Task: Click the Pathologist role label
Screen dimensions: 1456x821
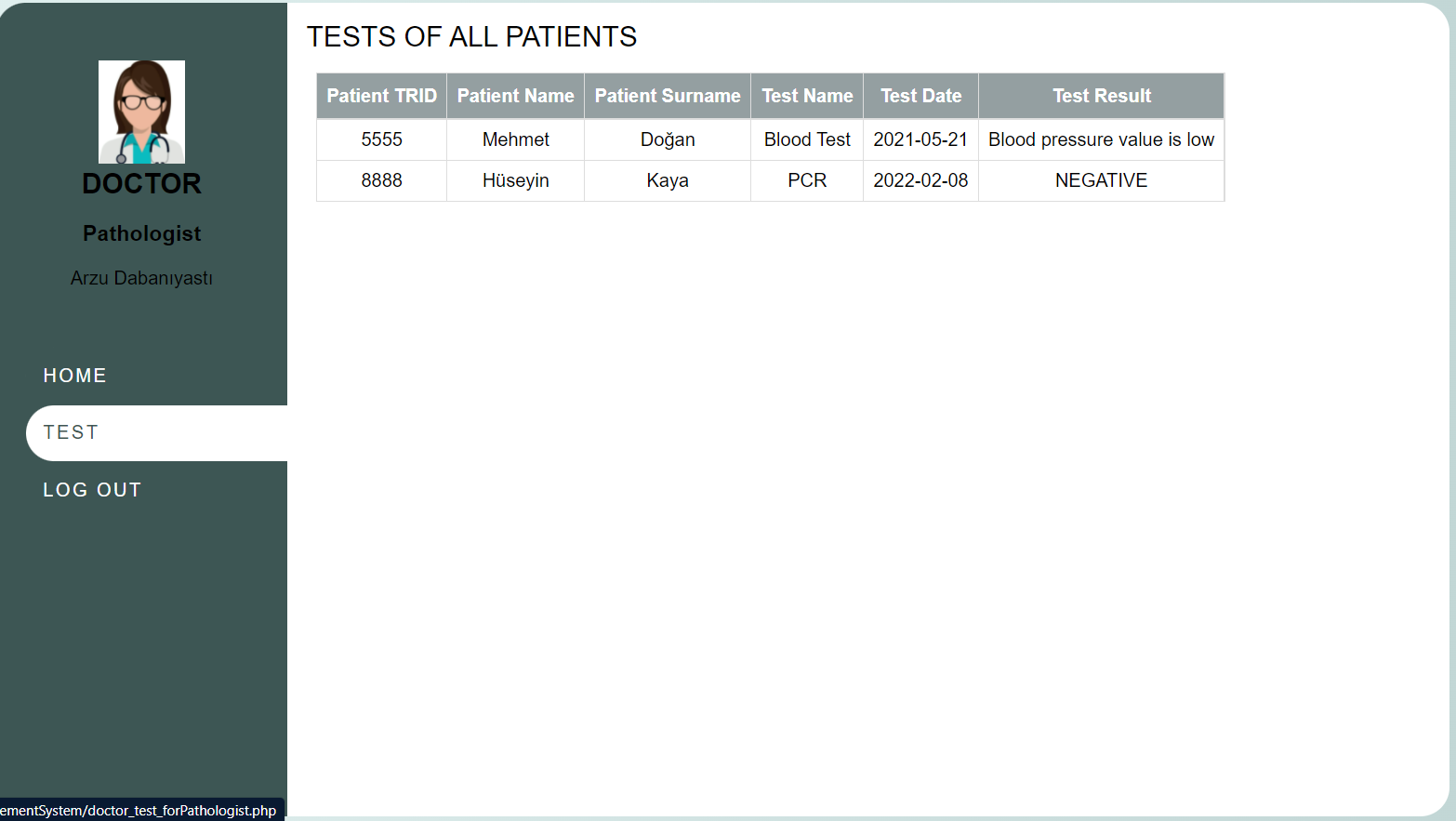Action: coord(141,233)
